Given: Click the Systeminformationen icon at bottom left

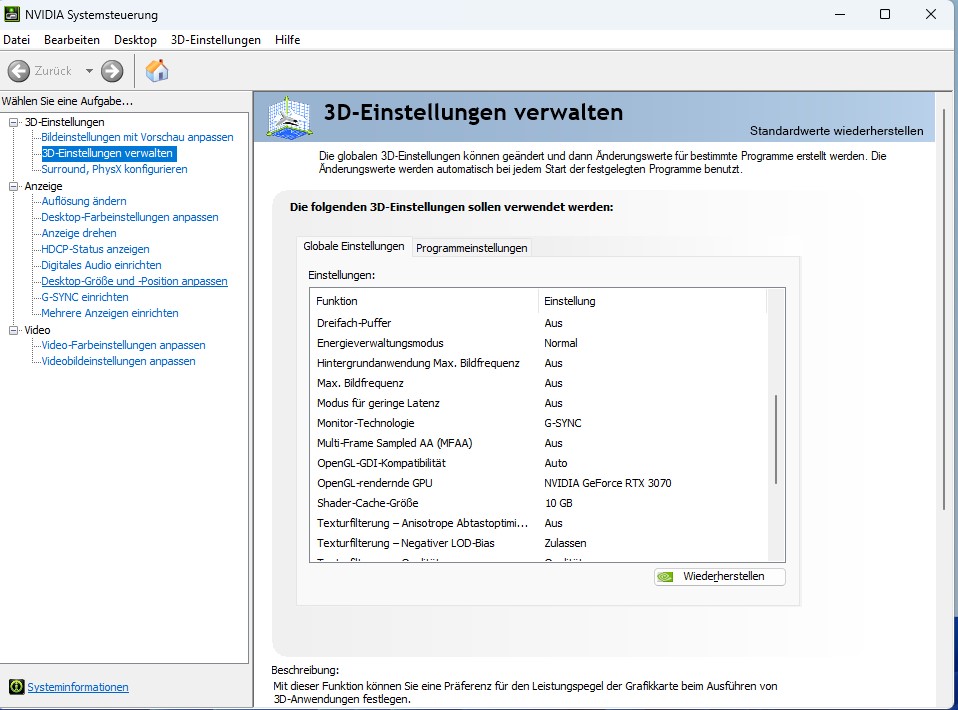Looking at the screenshot, I should 16,687.
